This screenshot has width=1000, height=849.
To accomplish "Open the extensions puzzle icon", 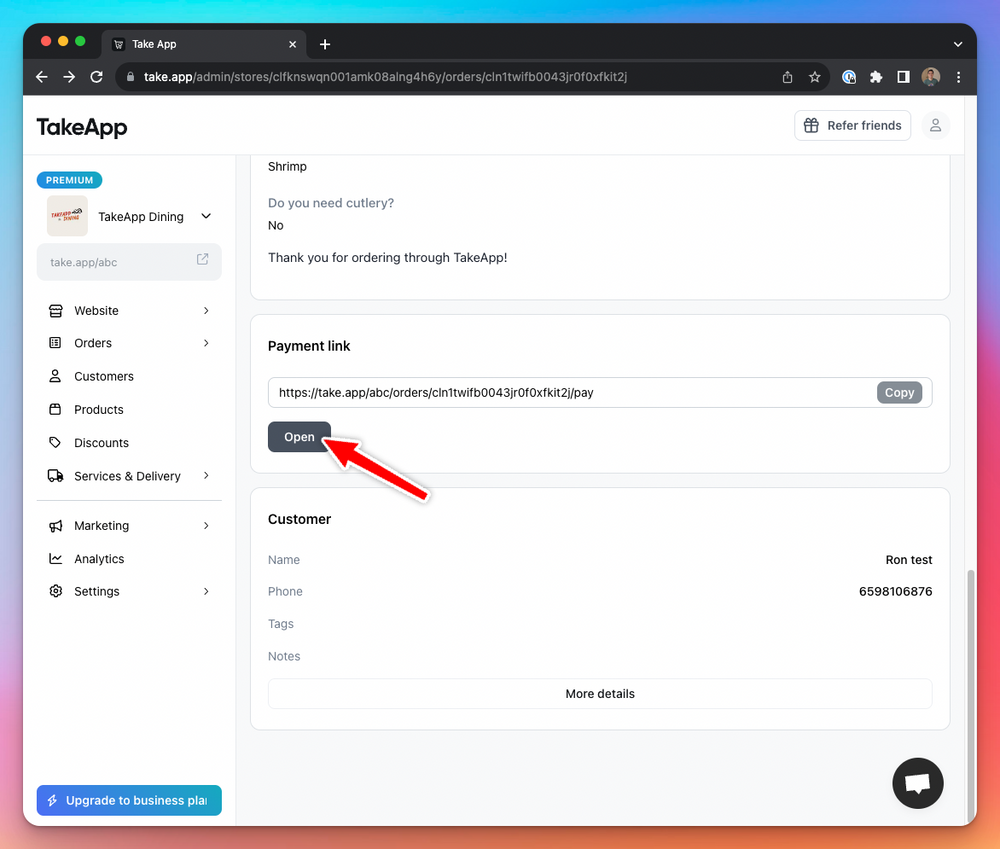I will pyautogui.click(x=876, y=77).
